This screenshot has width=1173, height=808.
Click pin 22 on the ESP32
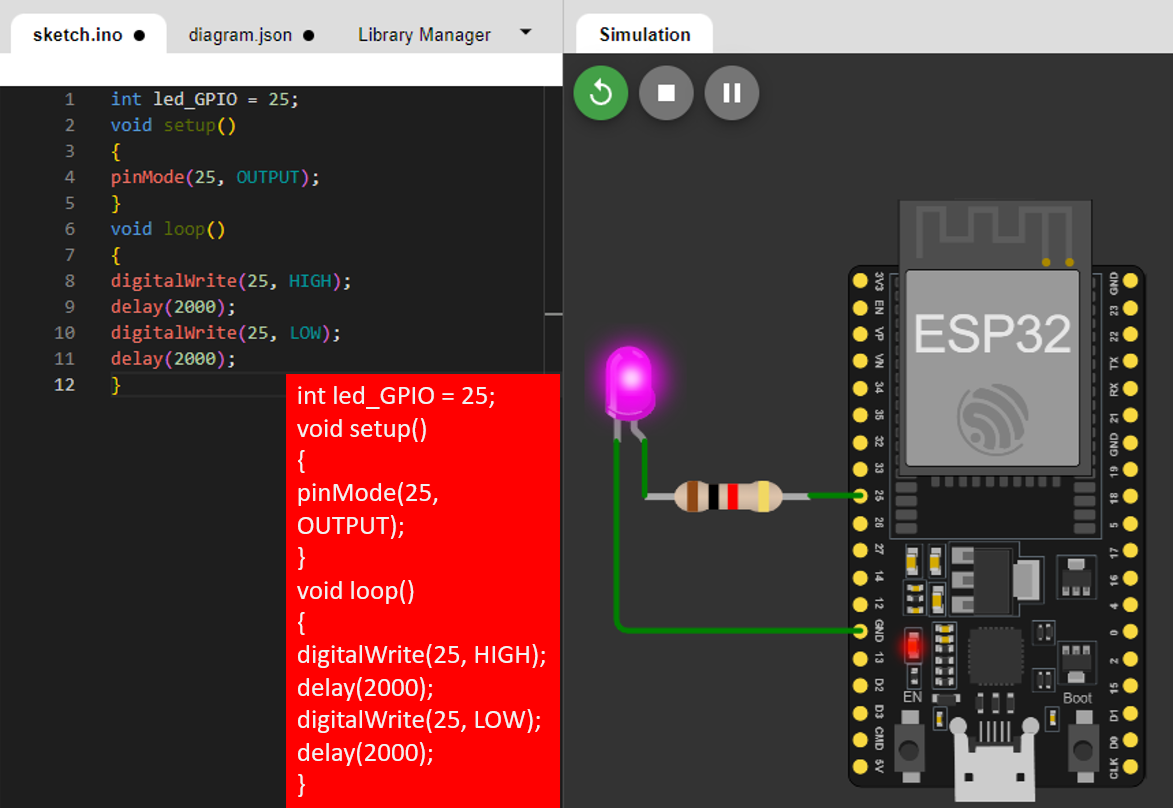tap(1130, 334)
